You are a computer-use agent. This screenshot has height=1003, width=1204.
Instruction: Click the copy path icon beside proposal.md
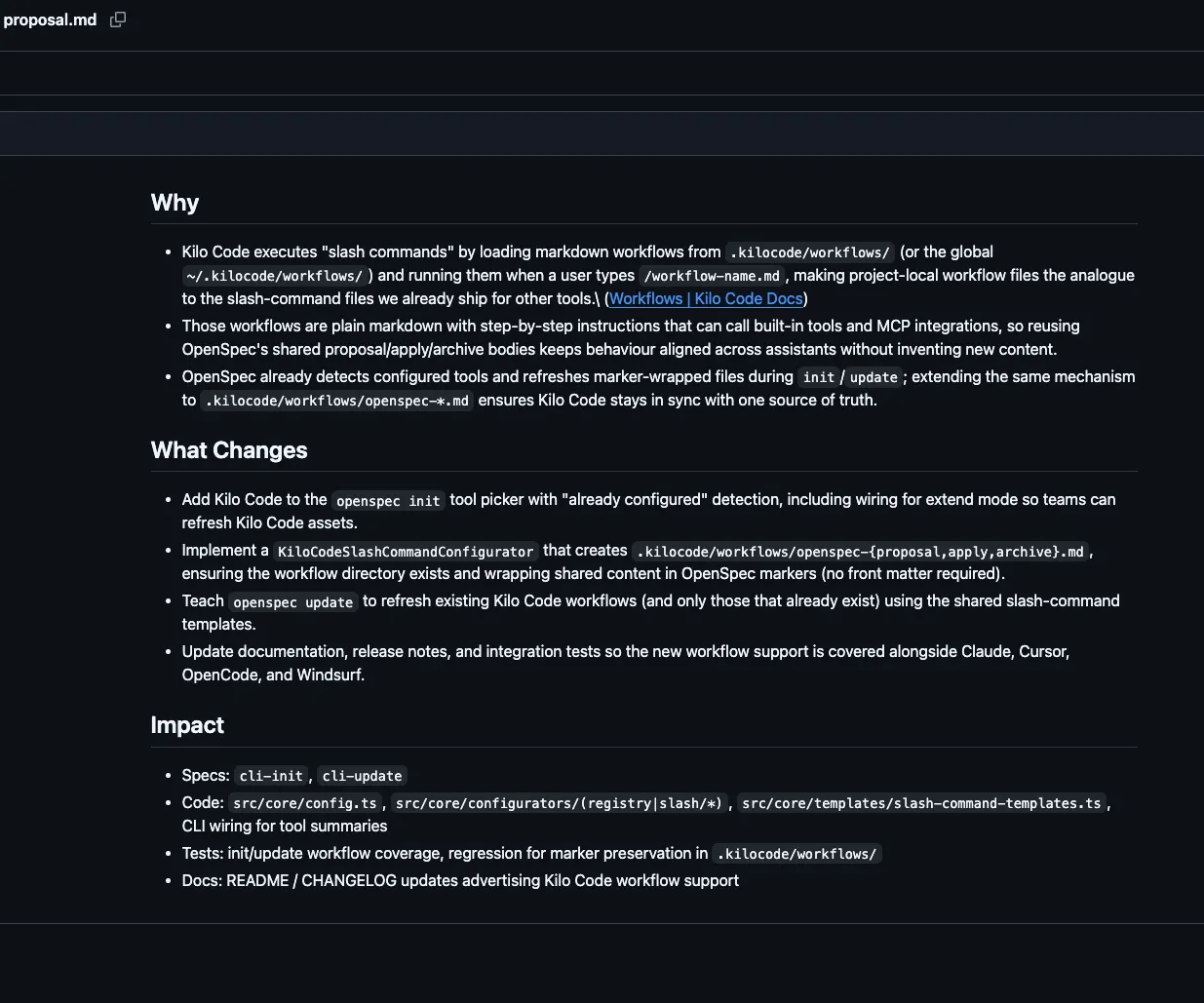click(x=118, y=19)
